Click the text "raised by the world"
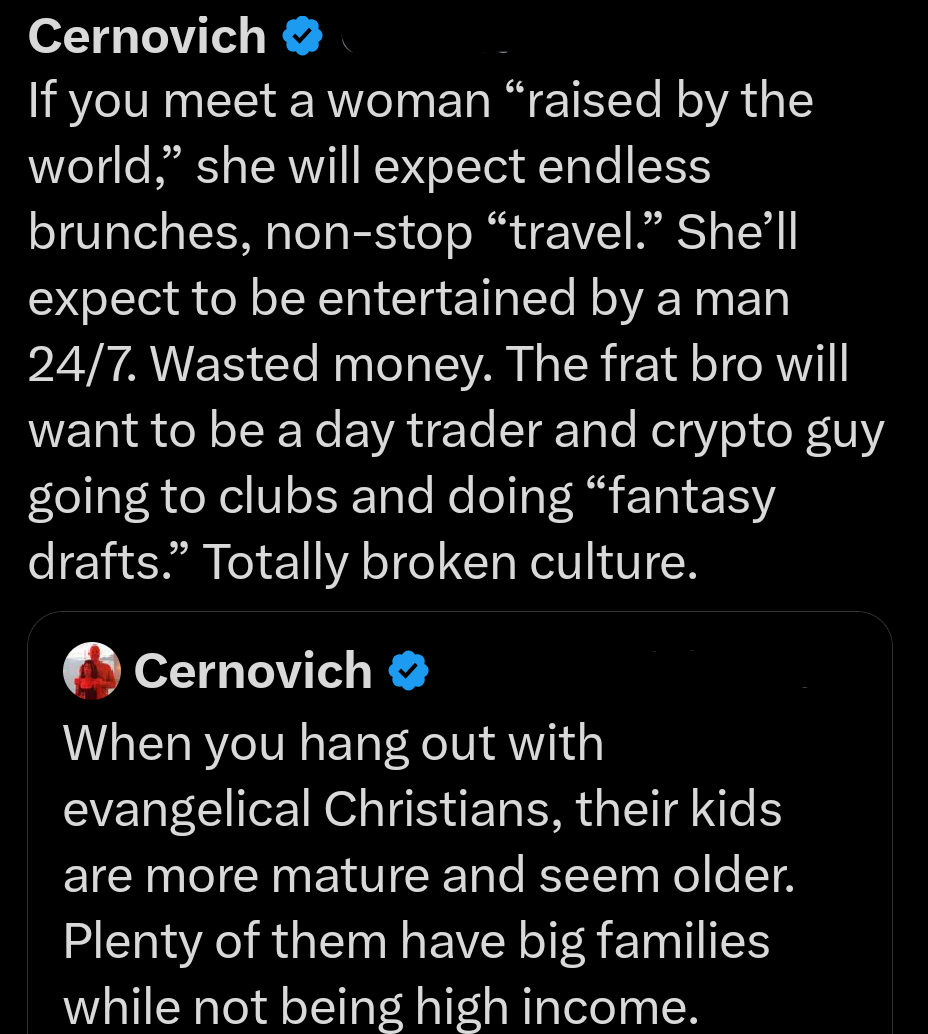The height and width of the screenshot is (1034, 928). click(x=640, y=99)
